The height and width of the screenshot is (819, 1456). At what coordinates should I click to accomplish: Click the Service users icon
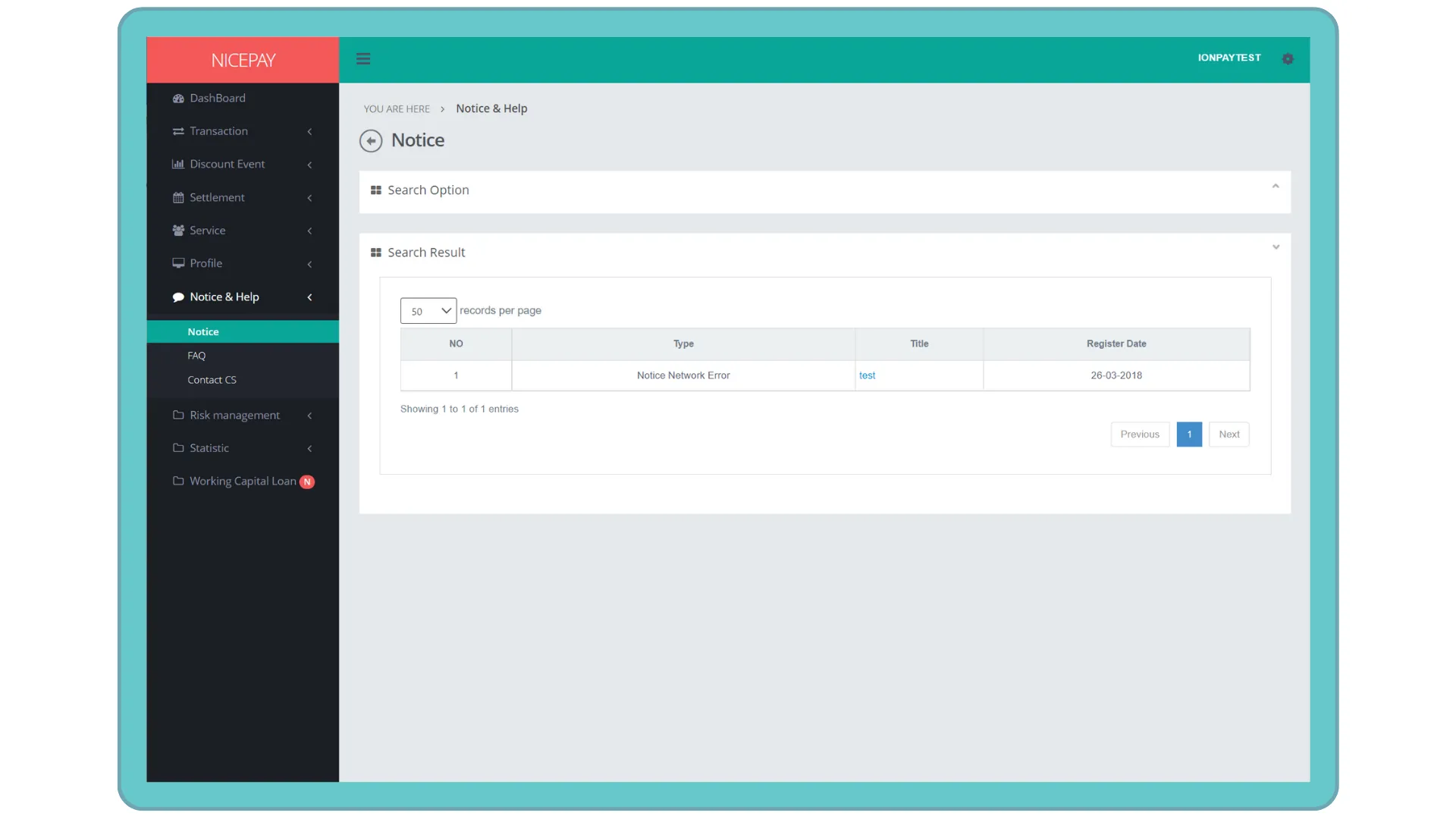(178, 231)
